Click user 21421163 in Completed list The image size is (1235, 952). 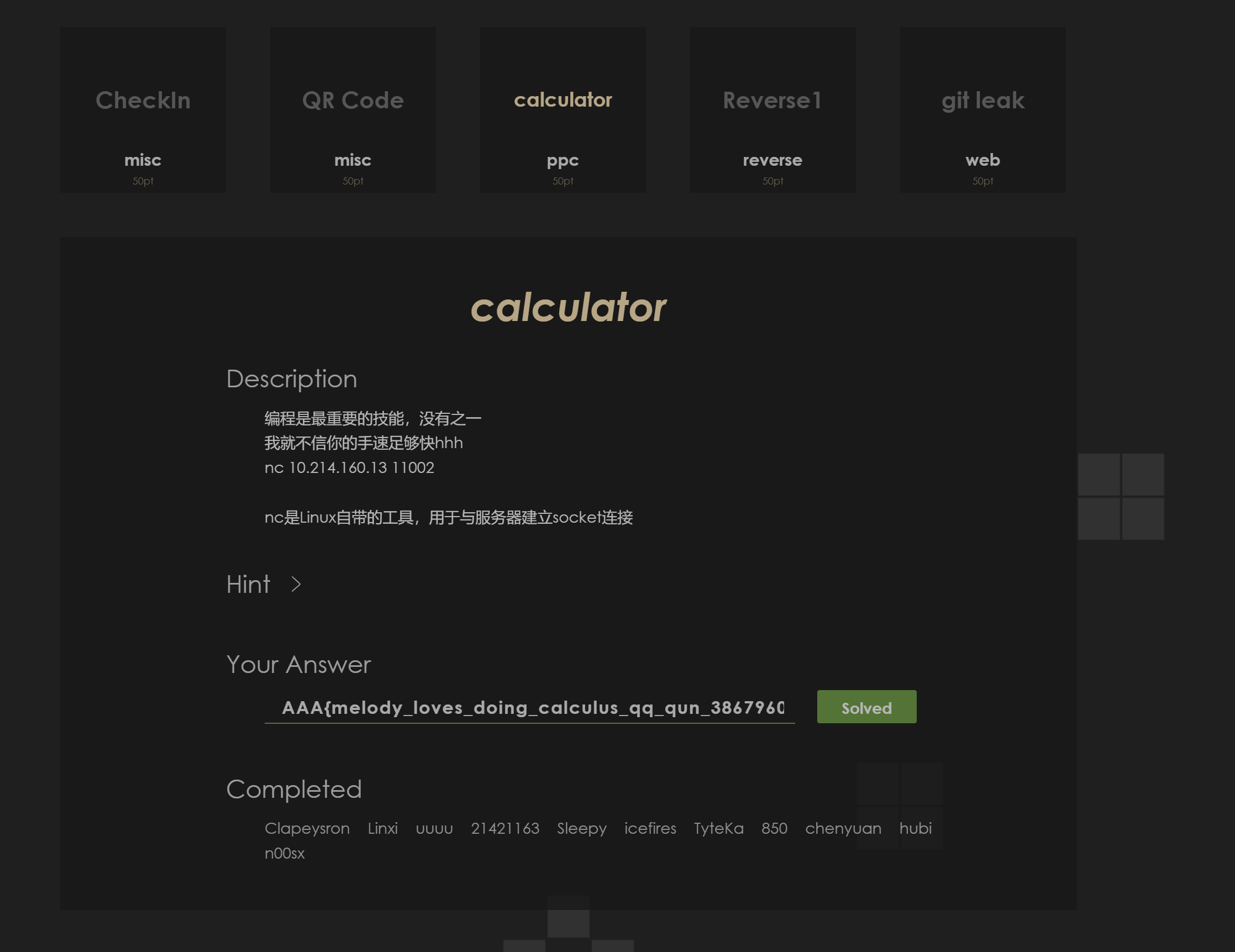pos(505,828)
